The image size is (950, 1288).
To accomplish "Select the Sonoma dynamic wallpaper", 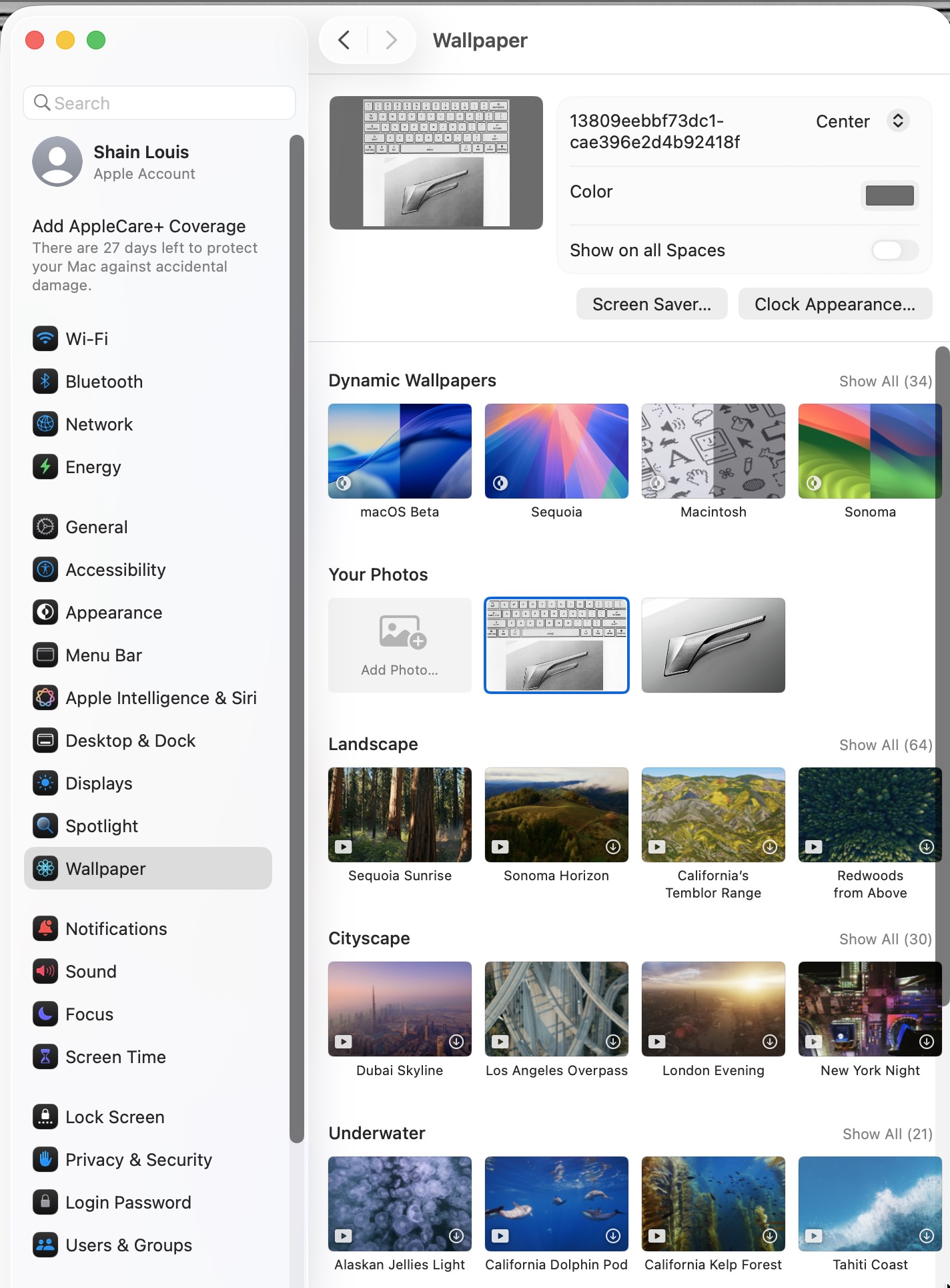I will (x=870, y=451).
